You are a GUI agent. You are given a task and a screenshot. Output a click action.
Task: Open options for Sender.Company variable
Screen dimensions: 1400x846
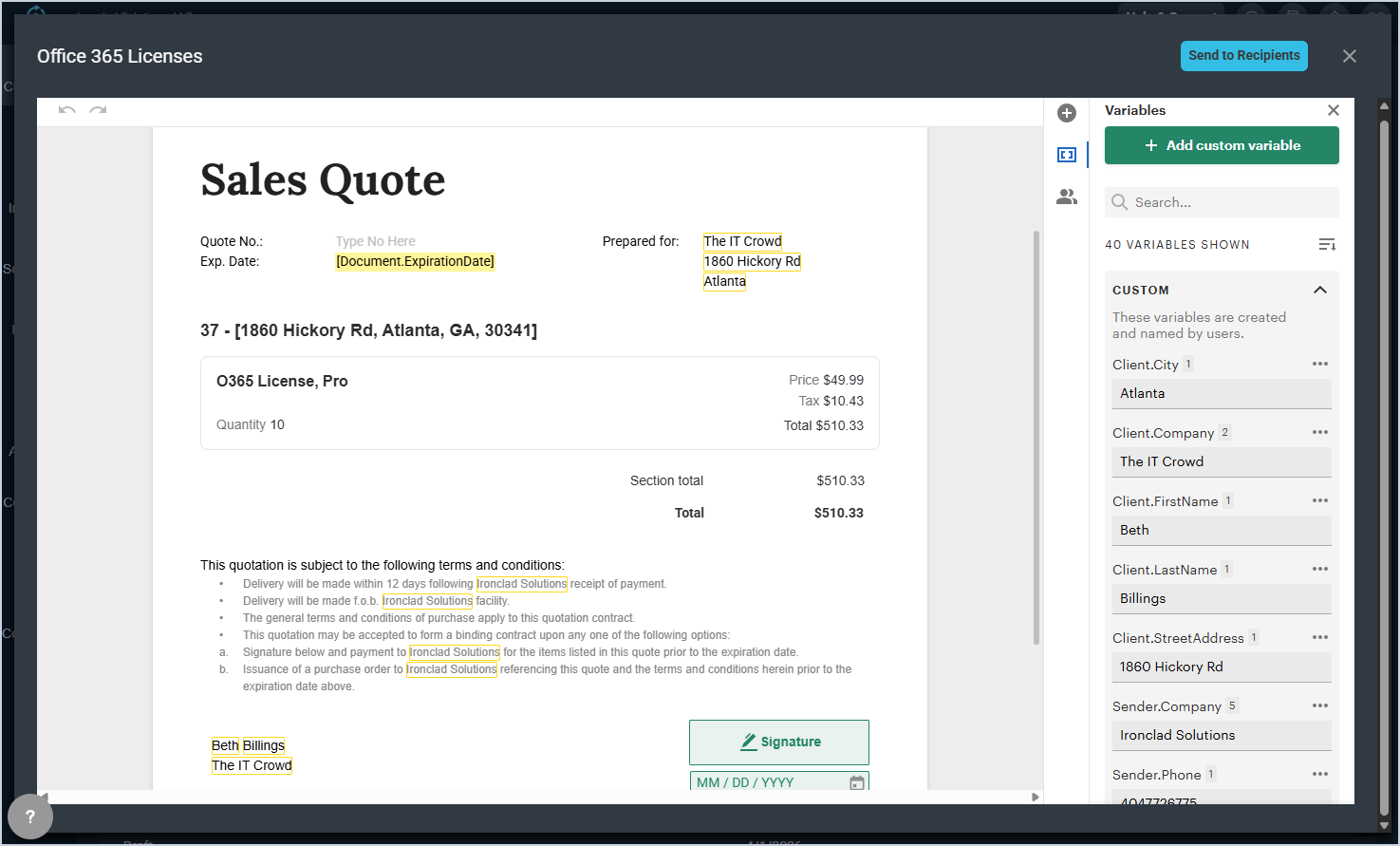pos(1320,706)
